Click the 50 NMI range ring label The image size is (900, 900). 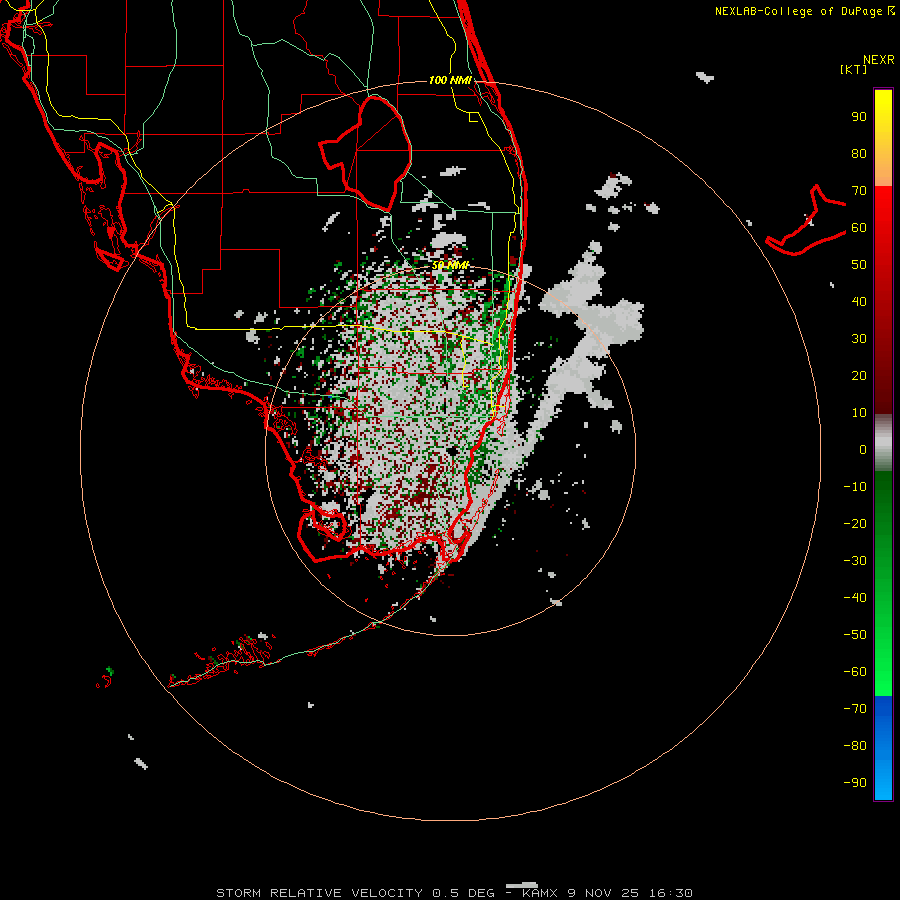[x=451, y=265]
